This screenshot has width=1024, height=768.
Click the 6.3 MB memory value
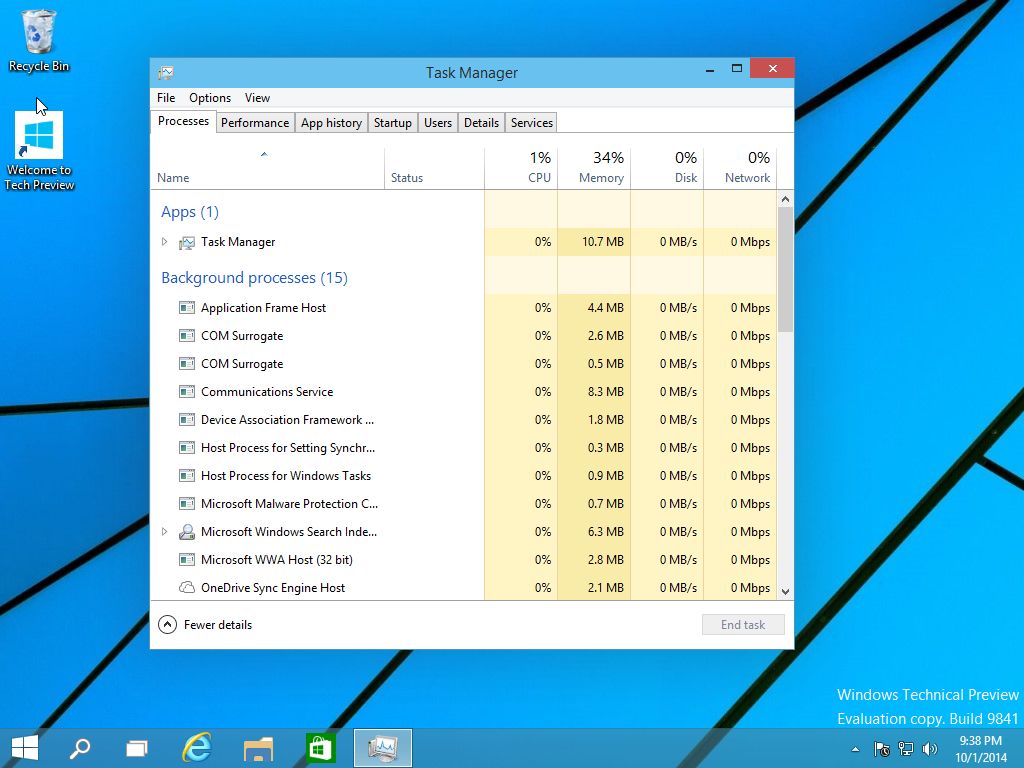click(x=605, y=532)
